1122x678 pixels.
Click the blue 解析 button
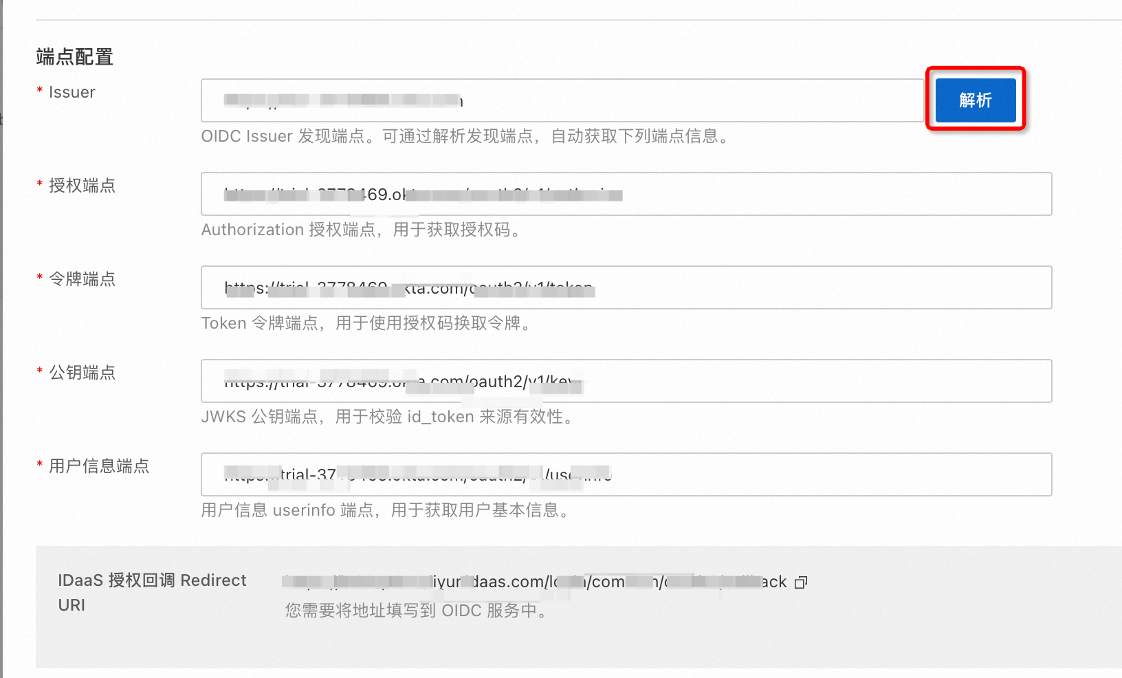(x=975, y=100)
